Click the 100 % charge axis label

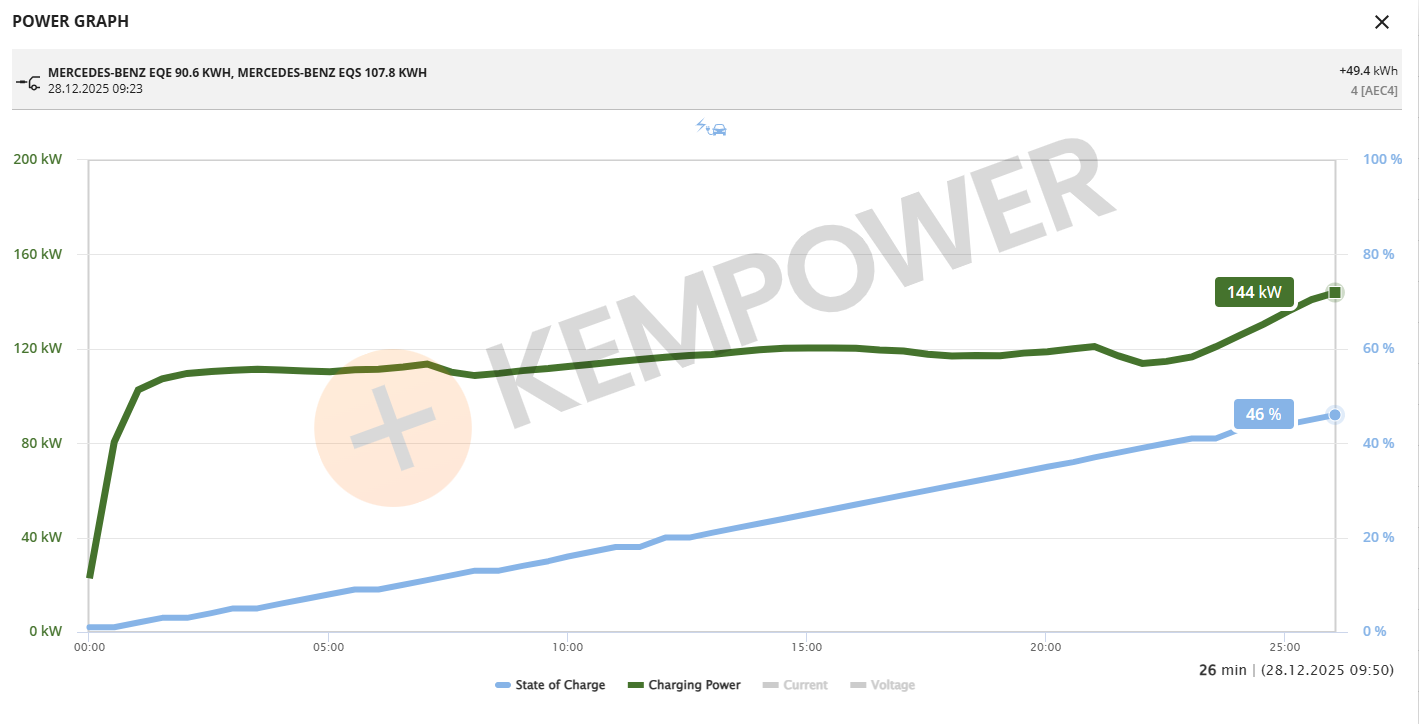point(1383,159)
